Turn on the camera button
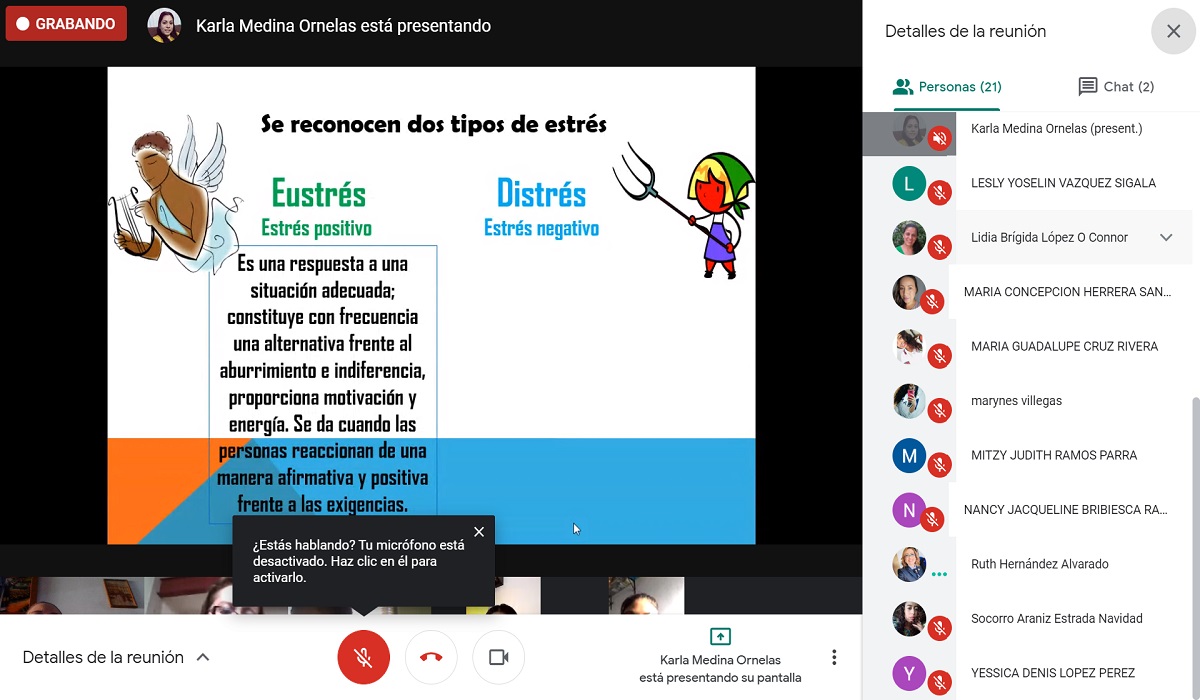The image size is (1200, 700). click(498, 657)
